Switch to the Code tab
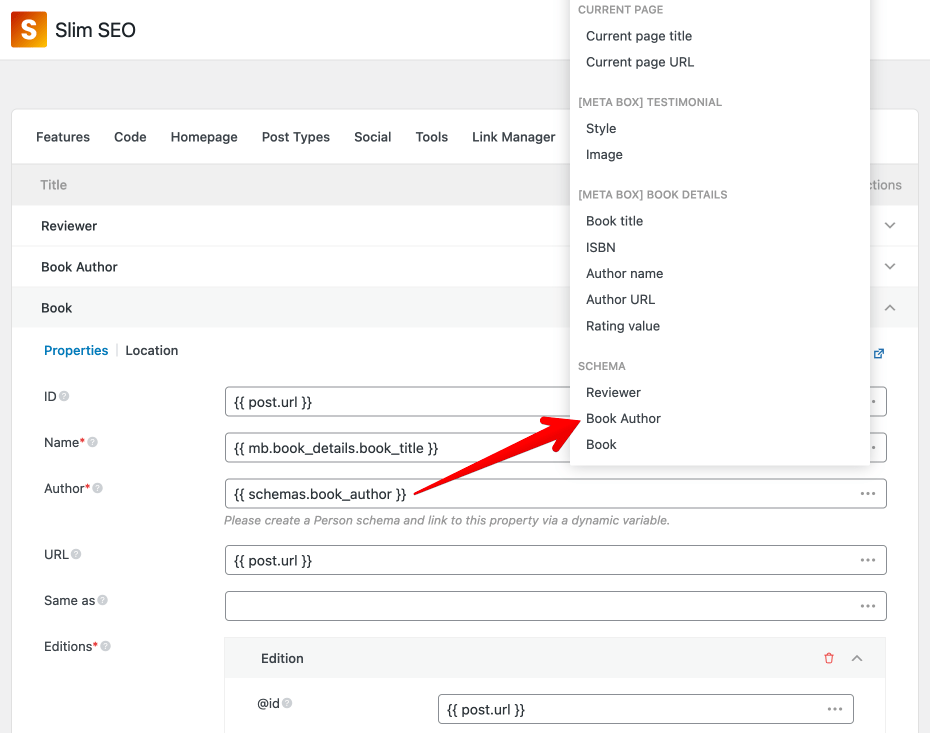 pos(130,137)
